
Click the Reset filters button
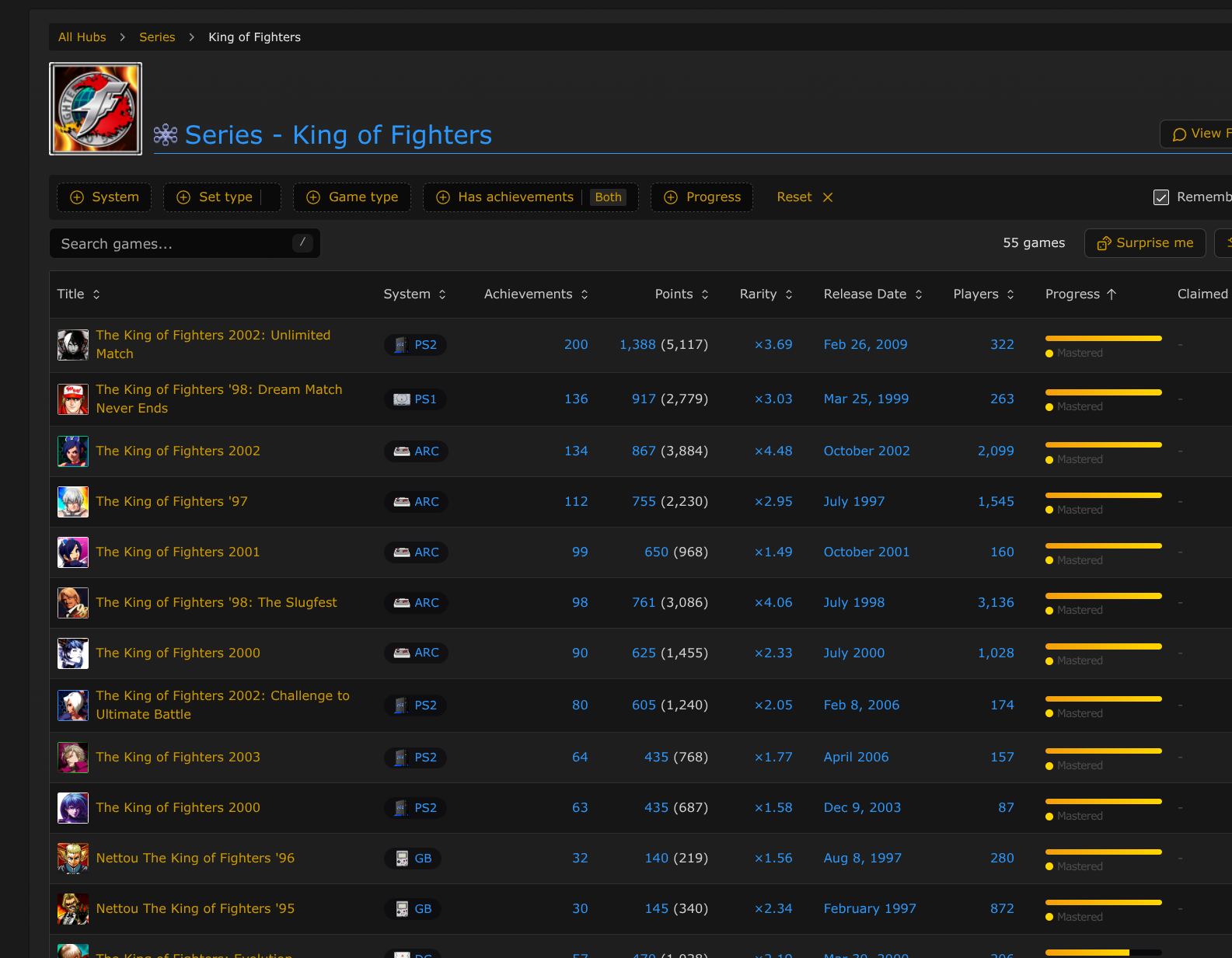click(x=804, y=197)
